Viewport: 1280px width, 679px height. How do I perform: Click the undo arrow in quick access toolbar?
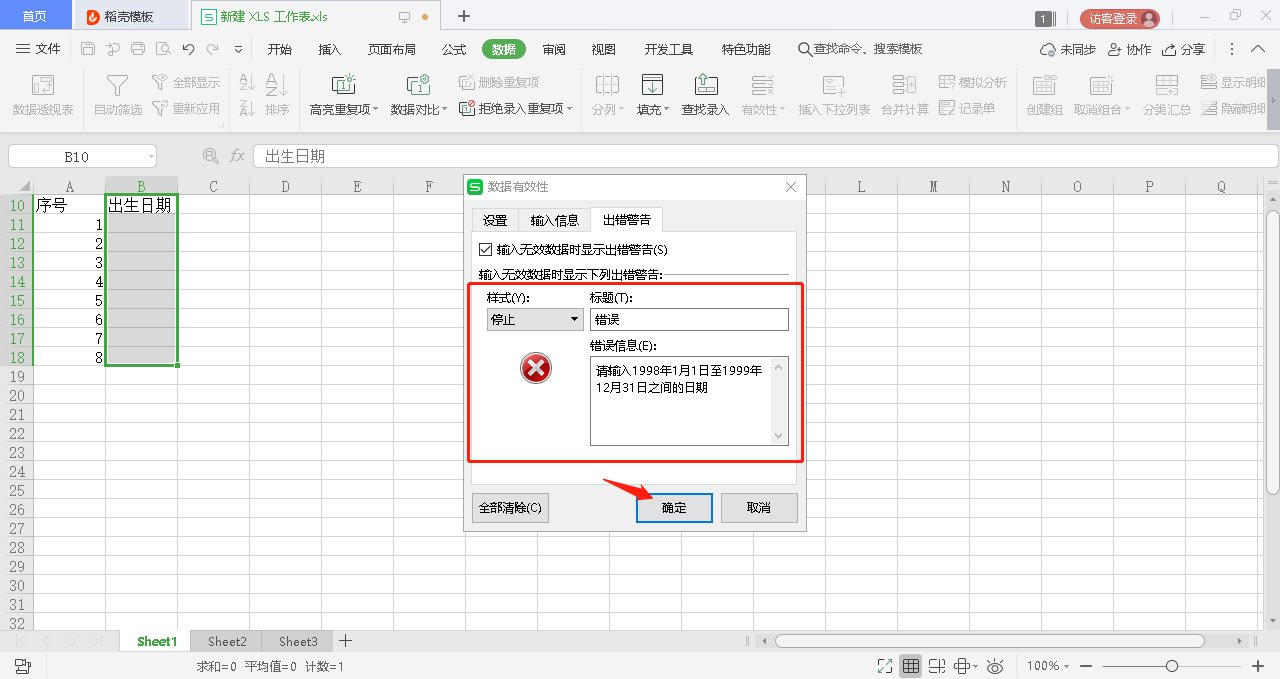pos(188,49)
